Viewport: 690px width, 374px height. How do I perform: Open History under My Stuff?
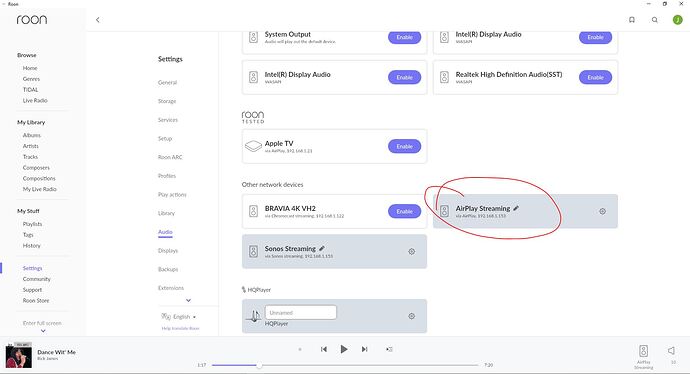point(32,246)
